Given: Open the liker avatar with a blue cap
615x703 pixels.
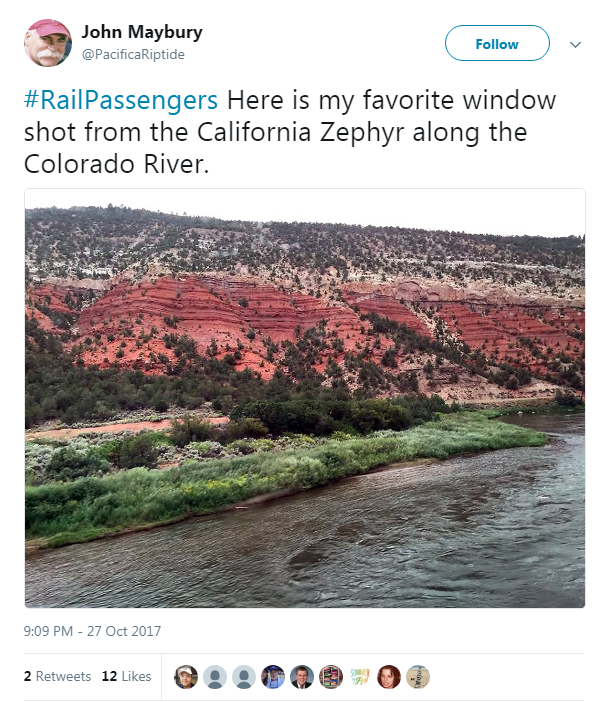Looking at the screenshot, I should tap(273, 677).
